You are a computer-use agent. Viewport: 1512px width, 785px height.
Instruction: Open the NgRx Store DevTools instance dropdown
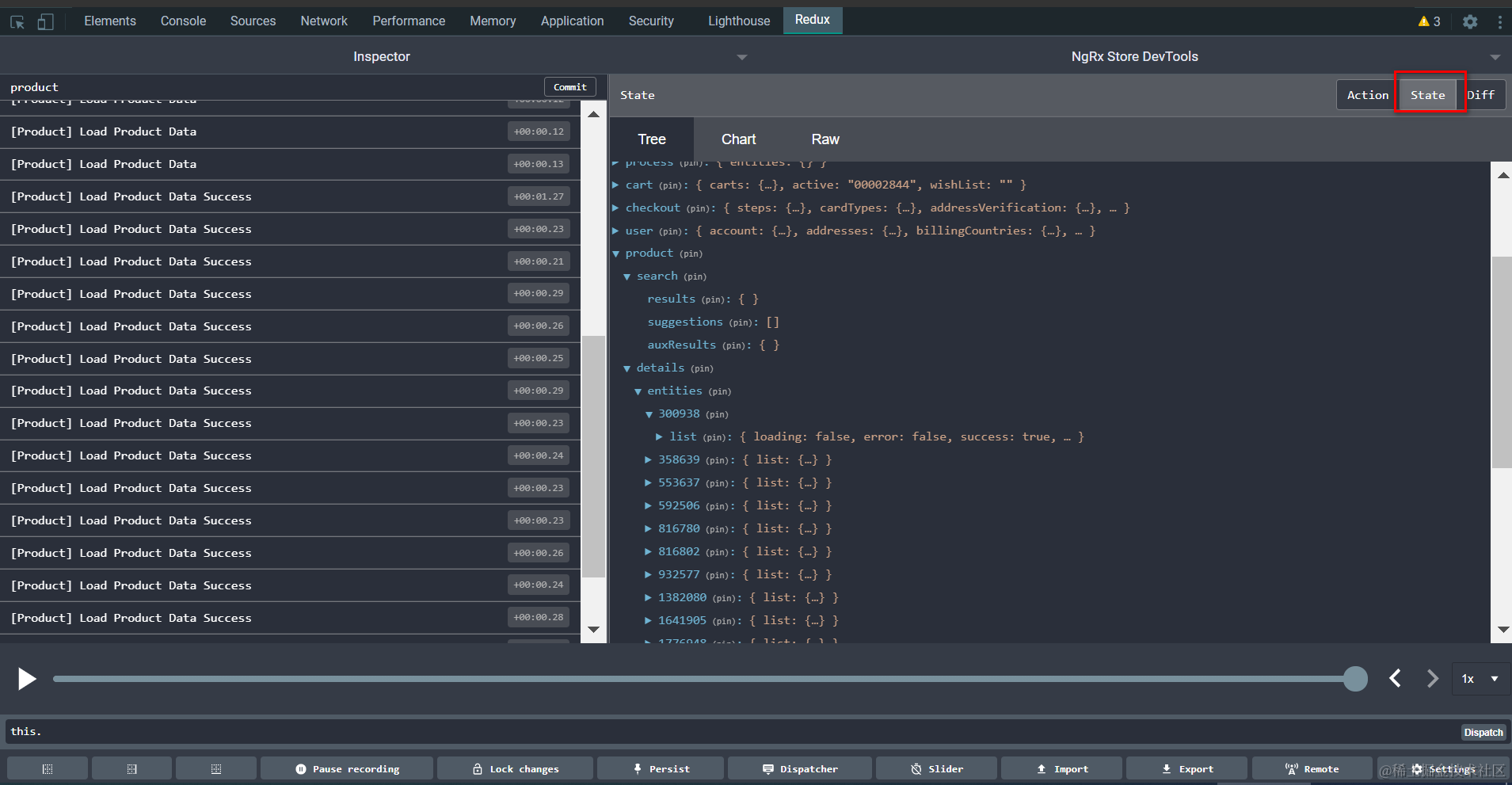pyautogui.click(x=1495, y=57)
